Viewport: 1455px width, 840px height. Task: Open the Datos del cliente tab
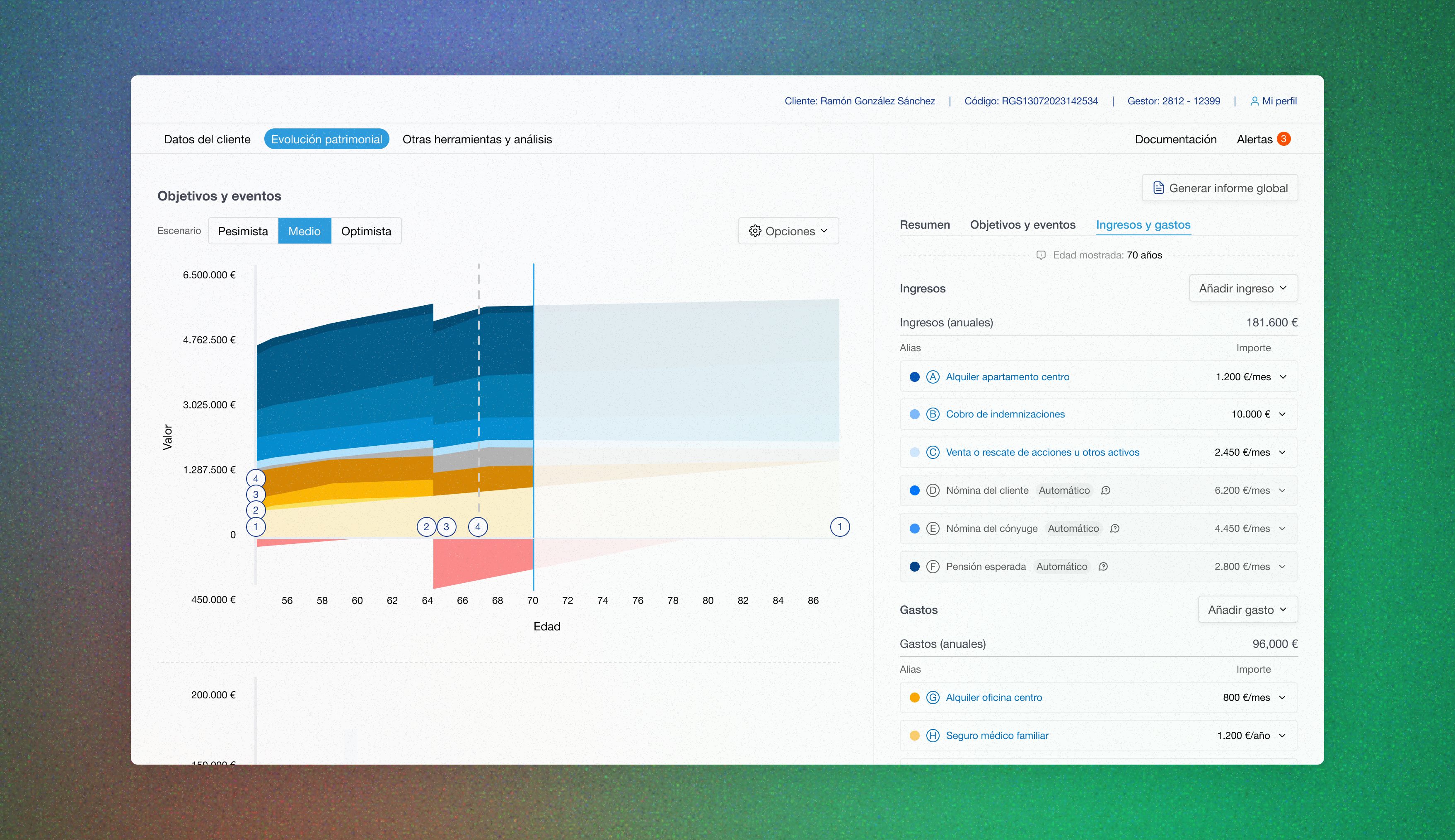pos(207,140)
